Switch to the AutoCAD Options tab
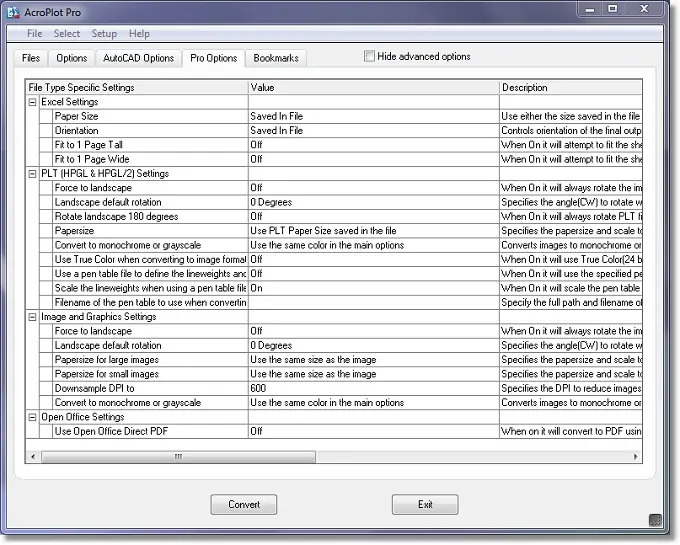This screenshot has width=680, height=545. click(x=138, y=58)
